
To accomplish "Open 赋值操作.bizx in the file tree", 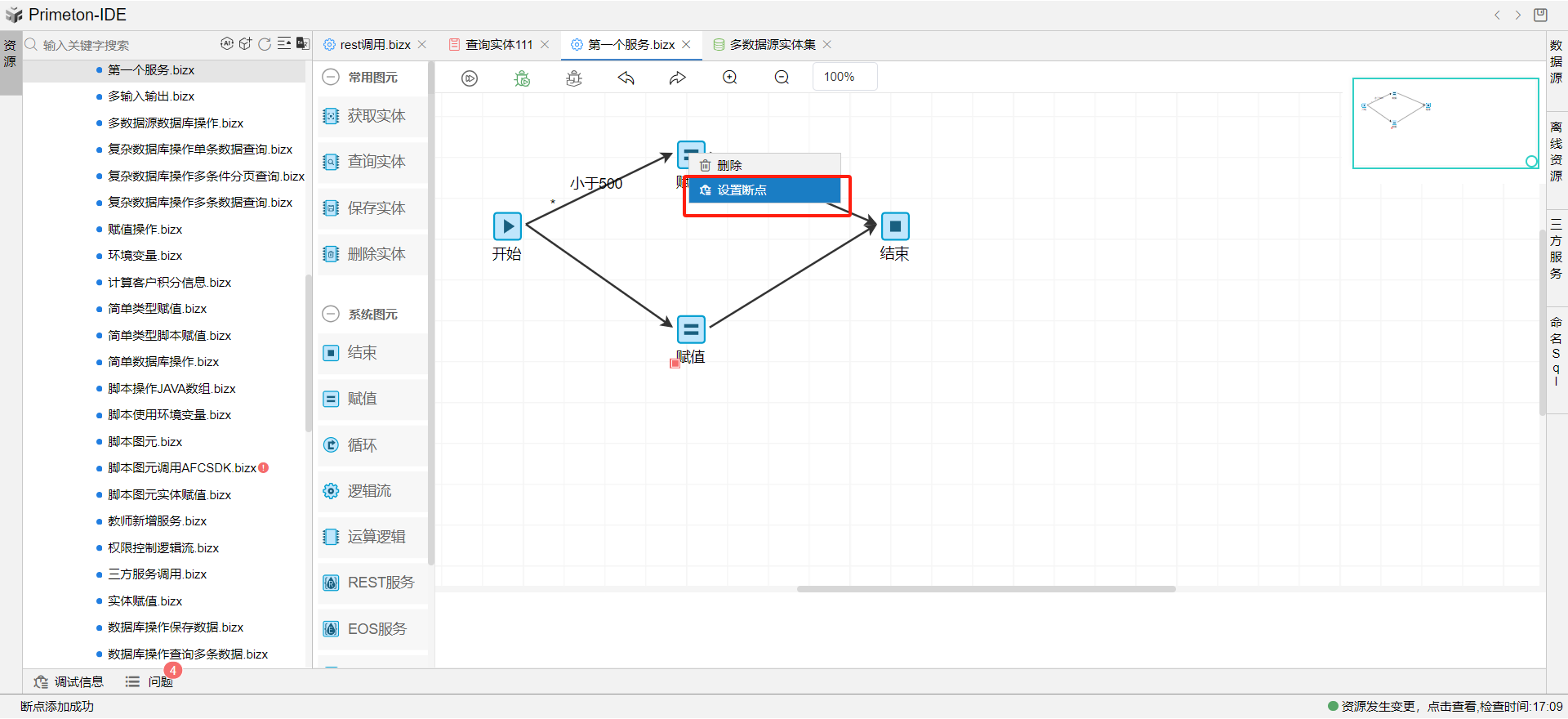I will click(145, 230).
